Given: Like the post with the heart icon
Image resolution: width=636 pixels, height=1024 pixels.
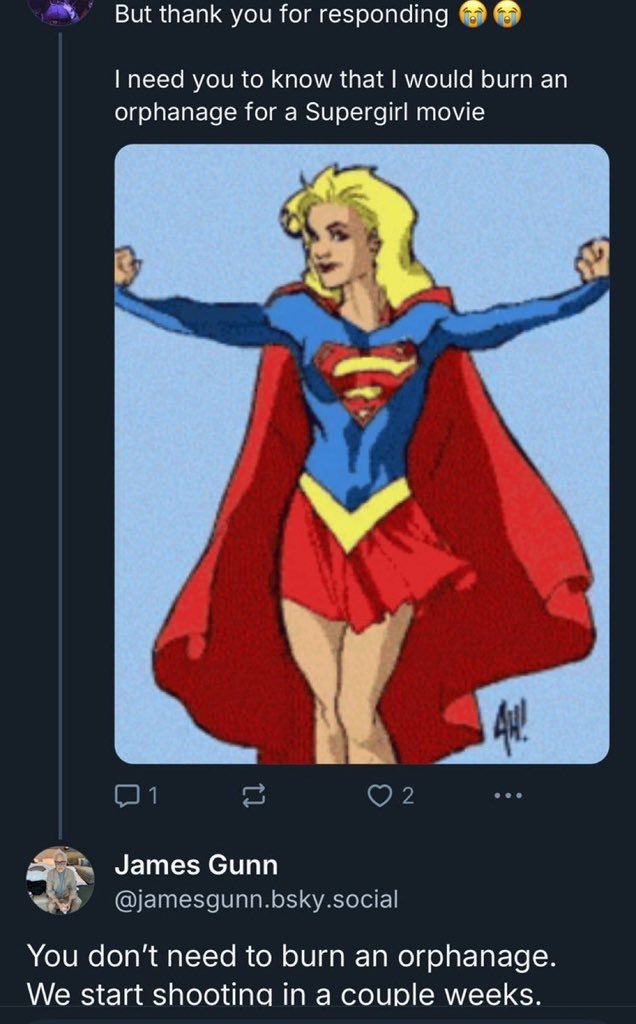Looking at the screenshot, I should coord(379,795).
